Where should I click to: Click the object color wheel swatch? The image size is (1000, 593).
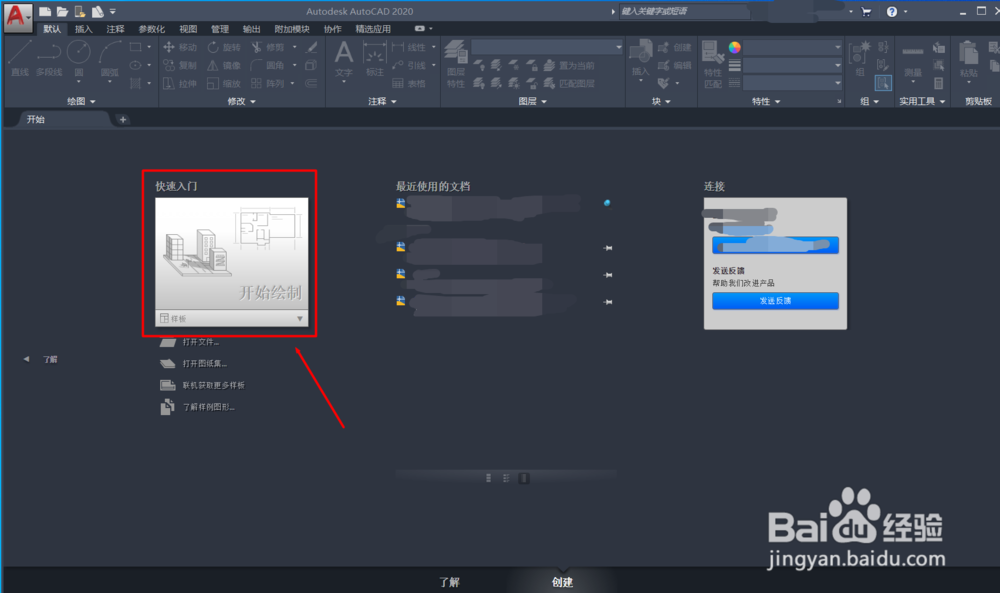(735, 47)
